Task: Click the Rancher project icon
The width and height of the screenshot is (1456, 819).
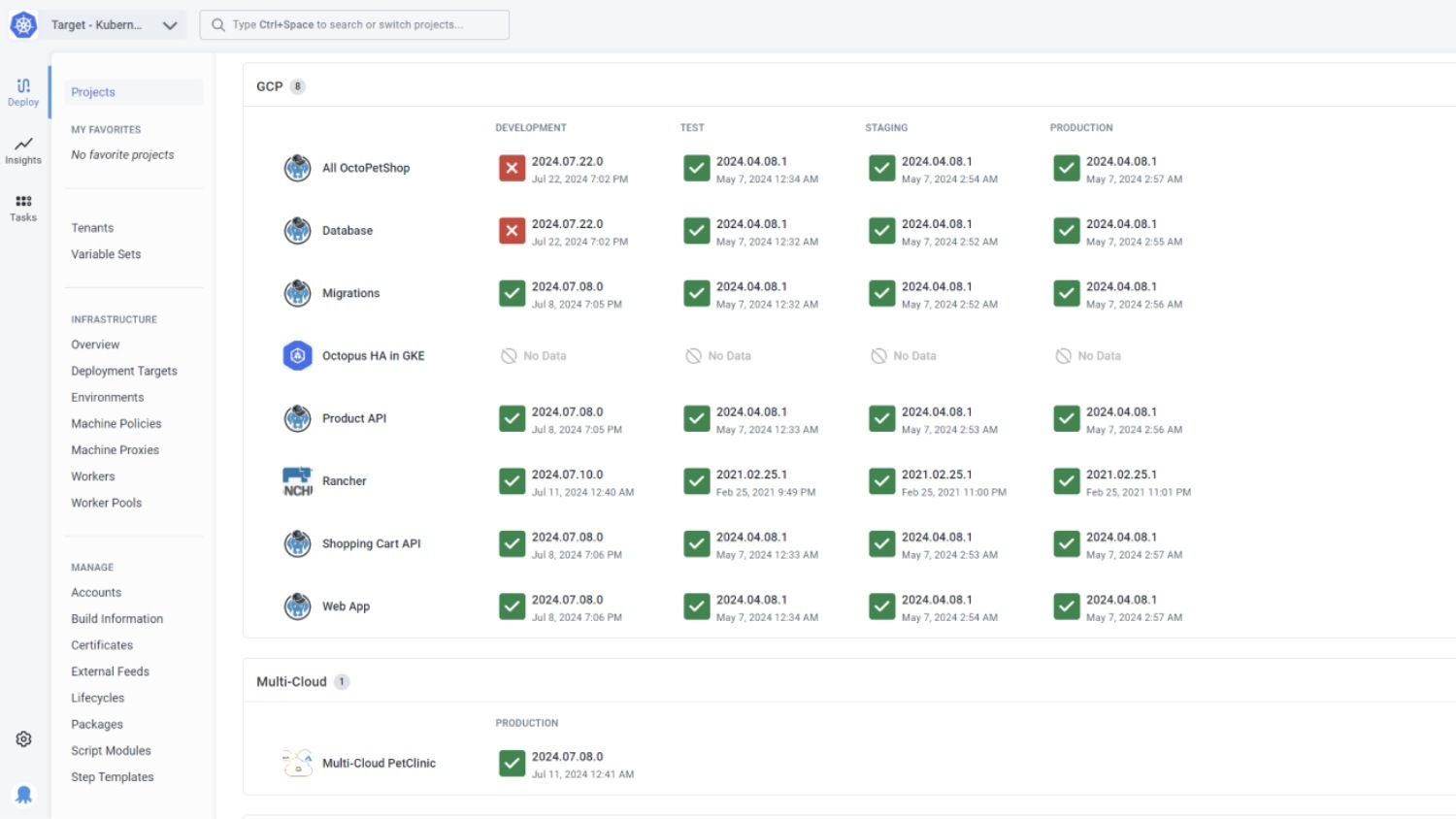Action: 297,481
